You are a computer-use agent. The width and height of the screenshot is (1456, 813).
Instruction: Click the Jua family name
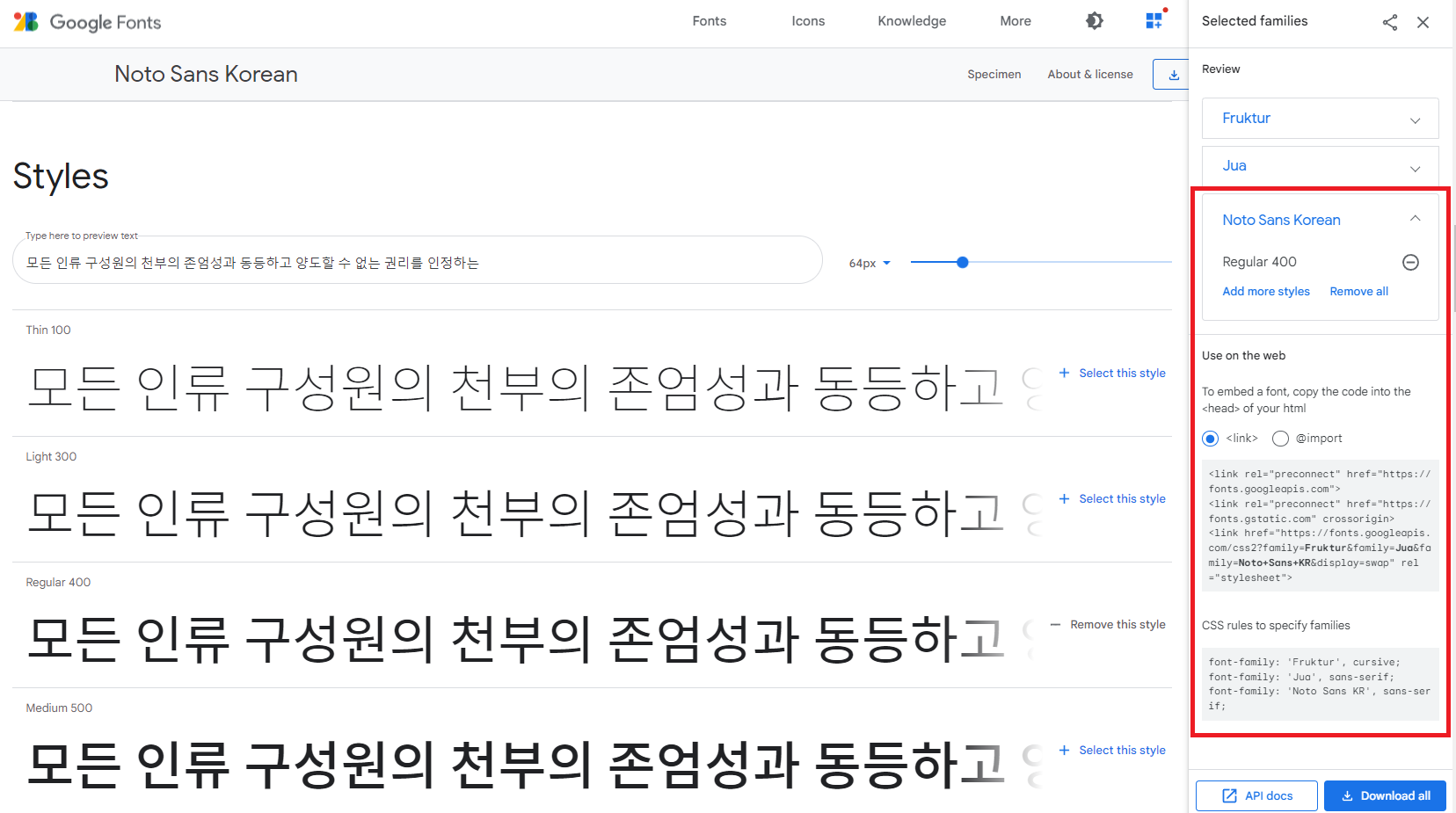pyautogui.click(x=1234, y=166)
